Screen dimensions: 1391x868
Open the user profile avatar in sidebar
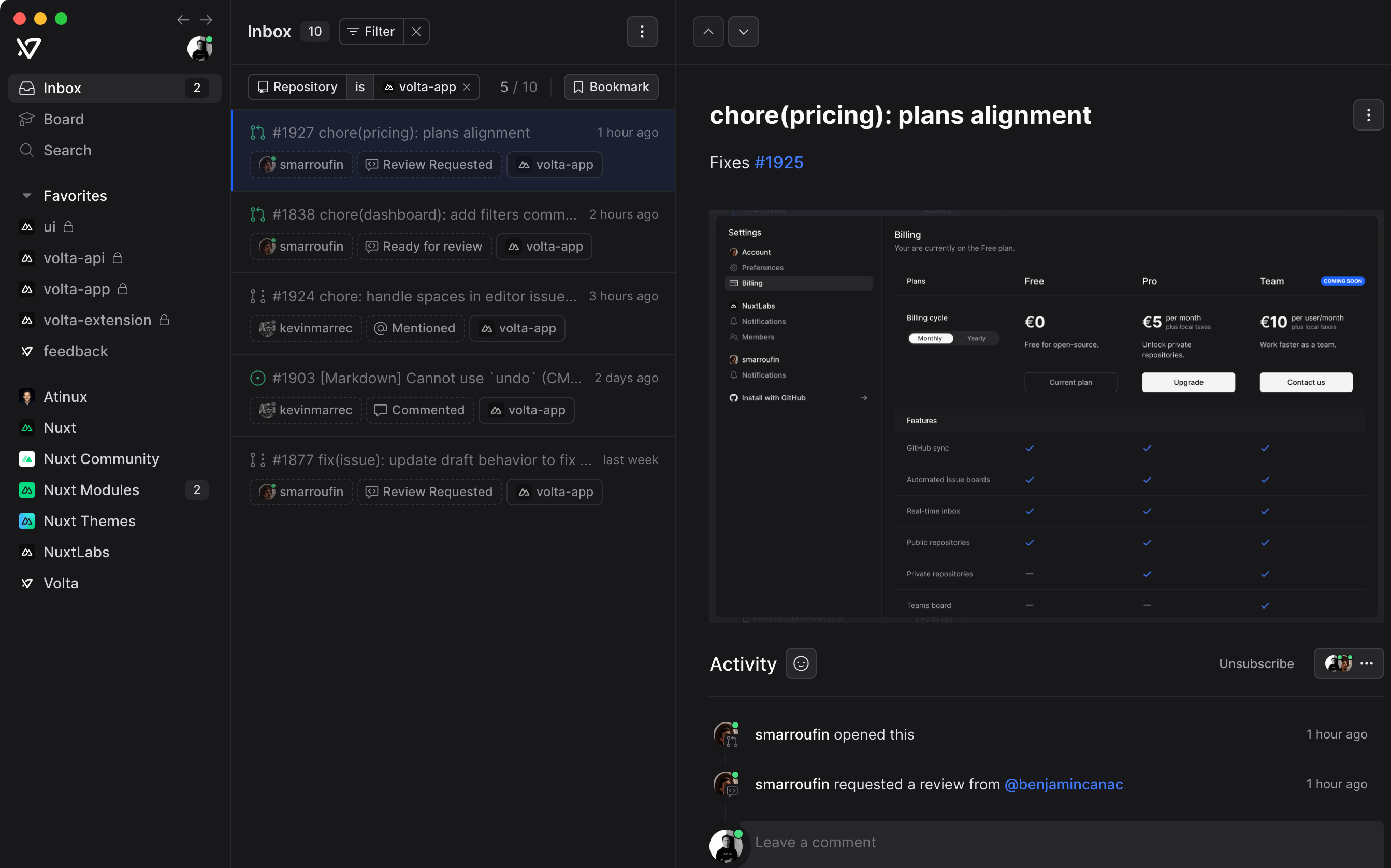pos(200,48)
